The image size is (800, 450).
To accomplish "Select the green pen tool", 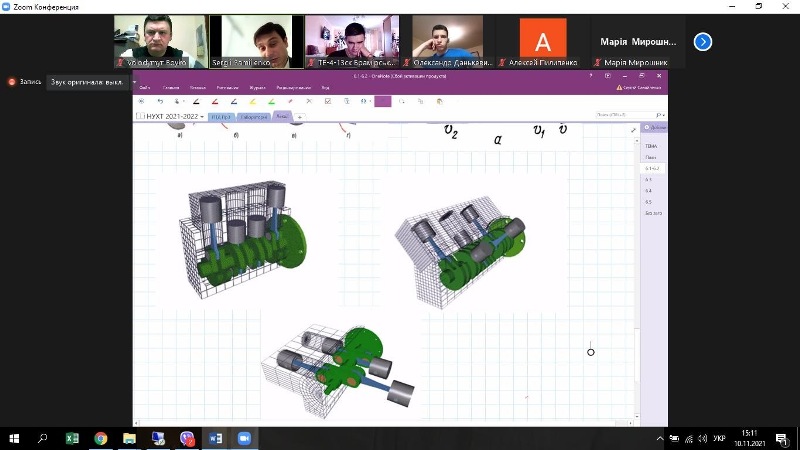I will click(x=271, y=101).
